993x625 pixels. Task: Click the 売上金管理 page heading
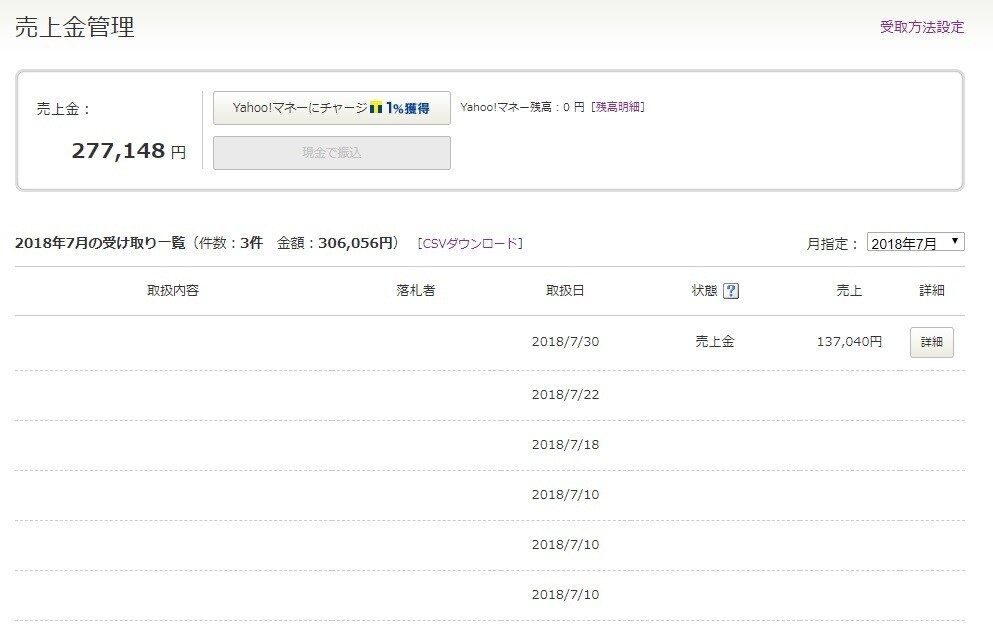(75, 27)
